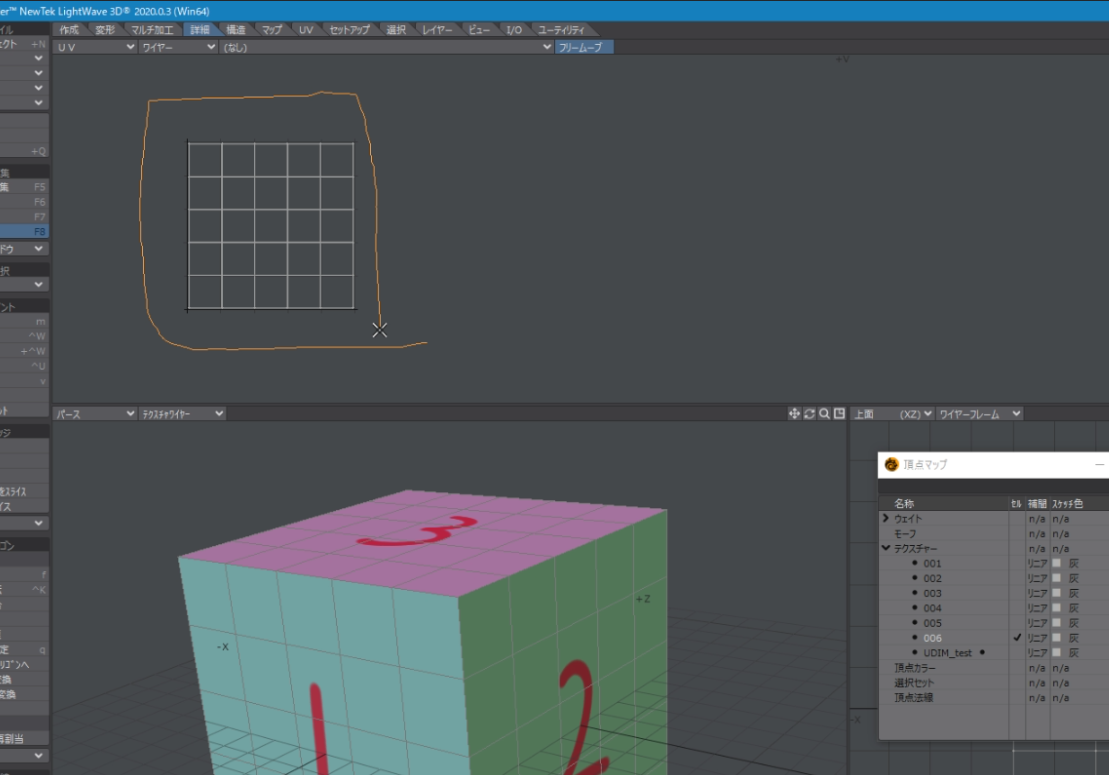Click sketch color swatch for 003
The height and width of the screenshot is (775, 1109).
1057,593
